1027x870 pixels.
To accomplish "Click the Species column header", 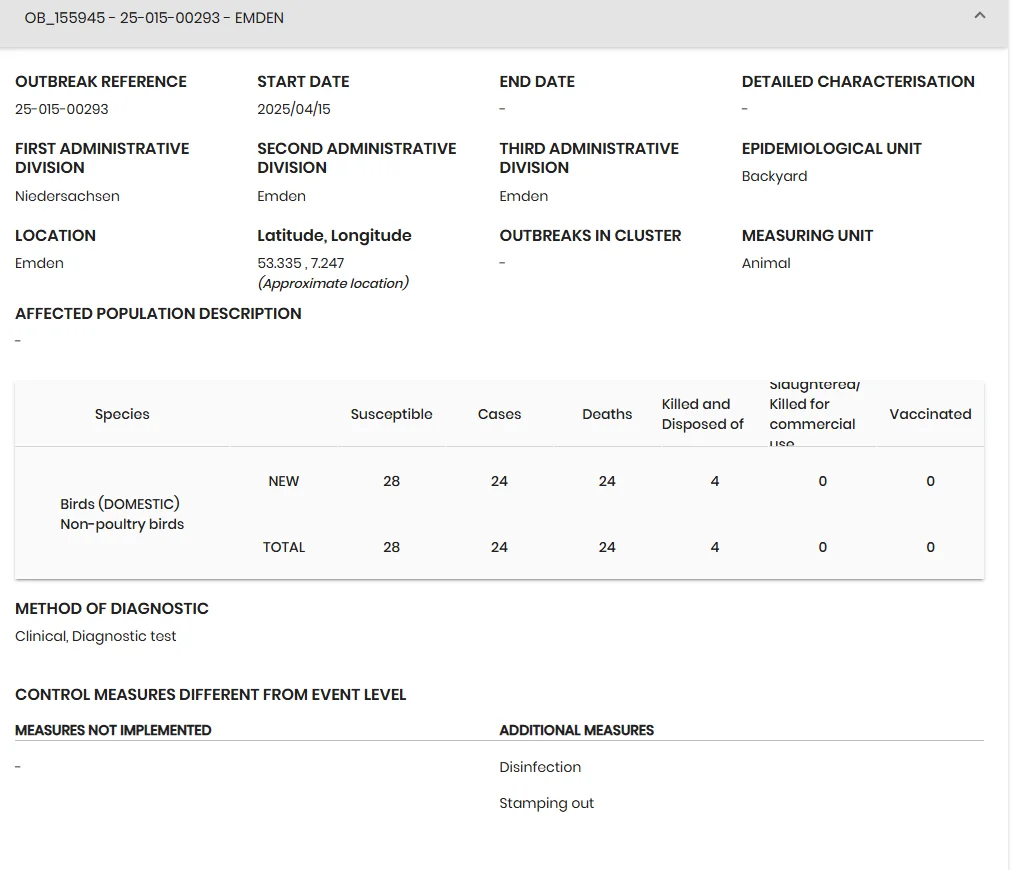I will (x=122, y=414).
